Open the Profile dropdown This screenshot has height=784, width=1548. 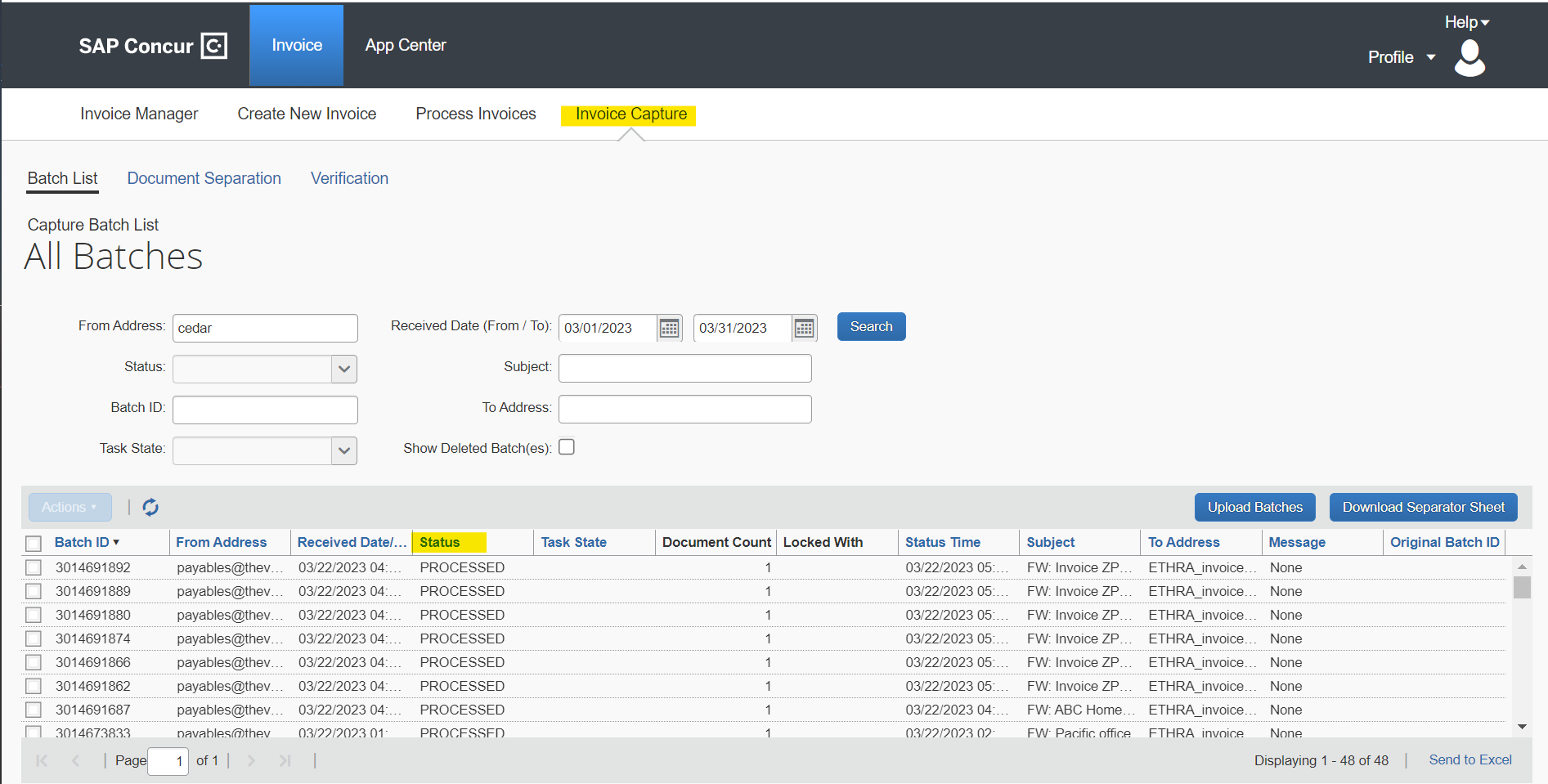pos(1402,57)
